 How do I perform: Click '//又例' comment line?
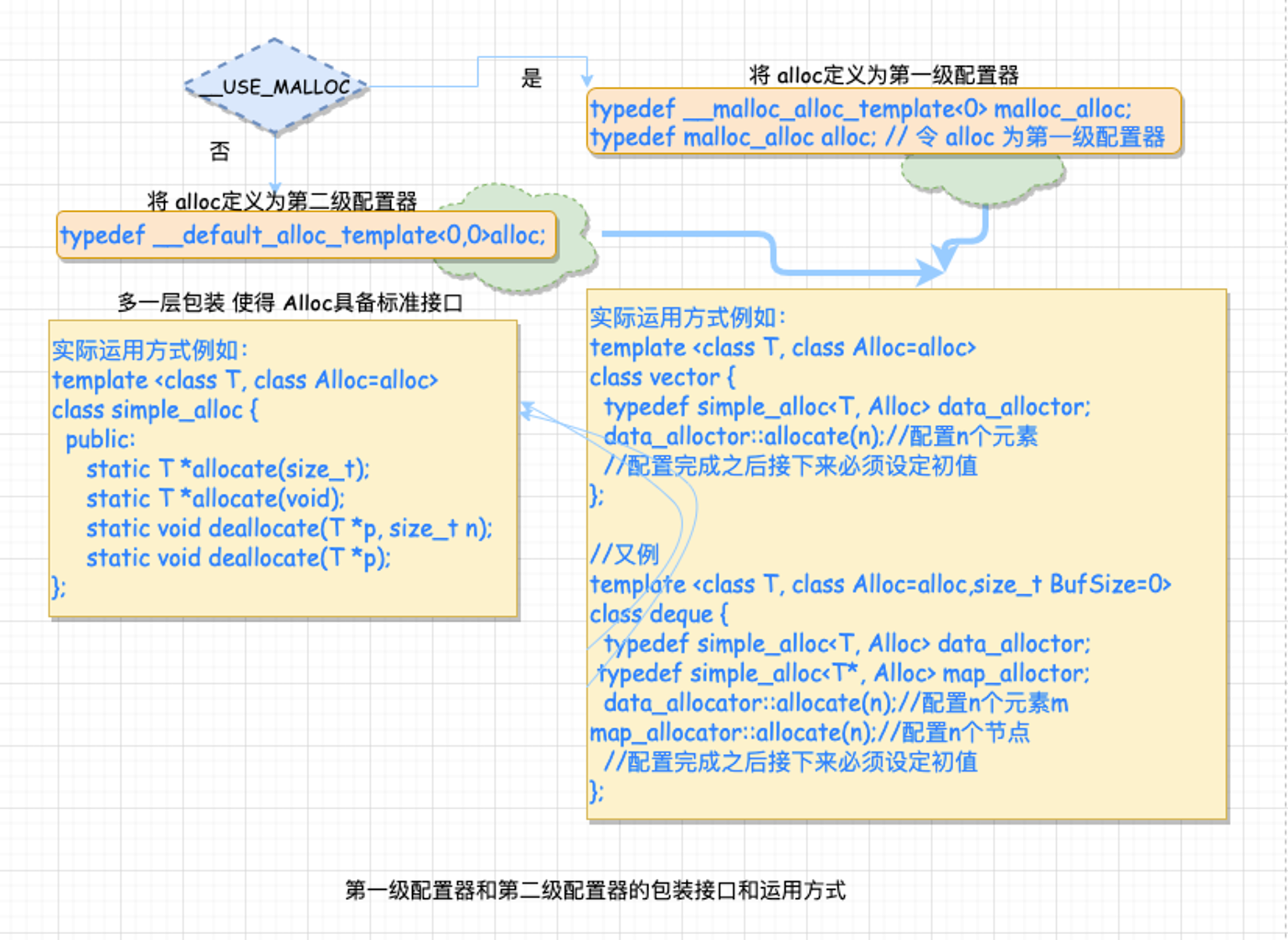[x=625, y=554]
